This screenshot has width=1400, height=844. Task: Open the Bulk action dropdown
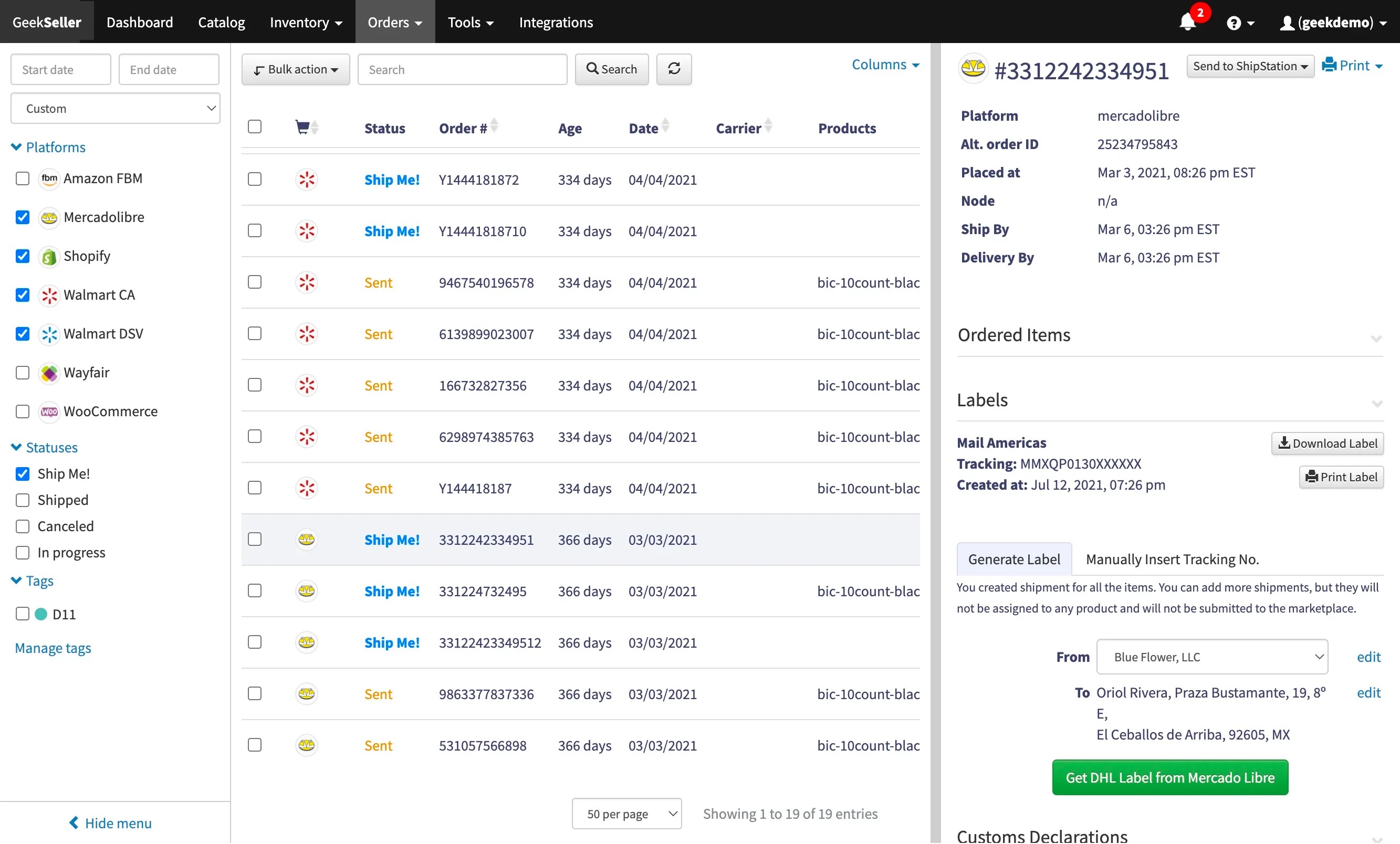pyautogui.click(x=296, y=69)
